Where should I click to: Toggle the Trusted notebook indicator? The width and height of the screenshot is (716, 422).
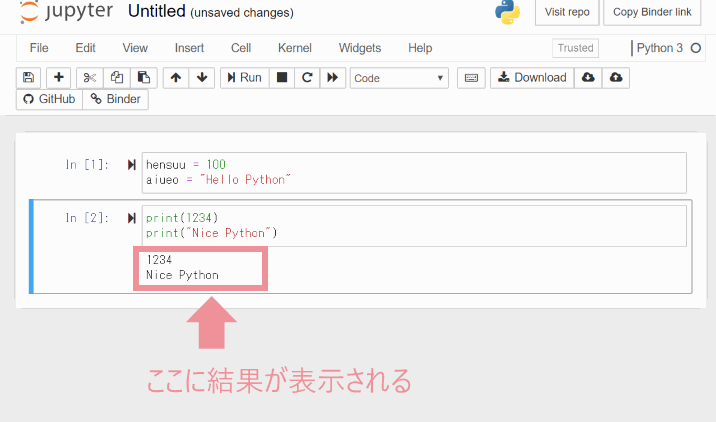tap(575, 48)
